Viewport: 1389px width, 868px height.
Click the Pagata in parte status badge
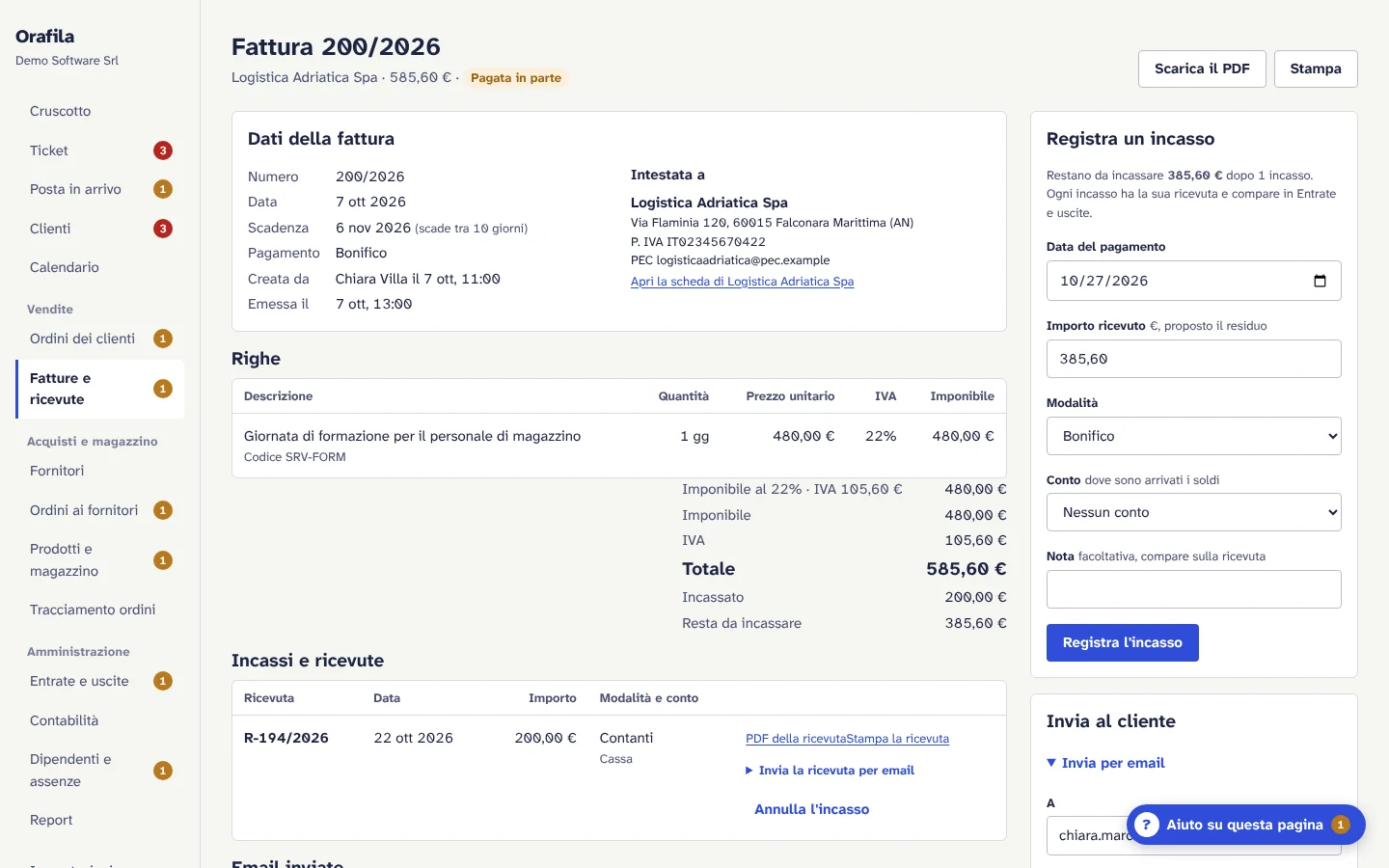(x=516, y=78)
